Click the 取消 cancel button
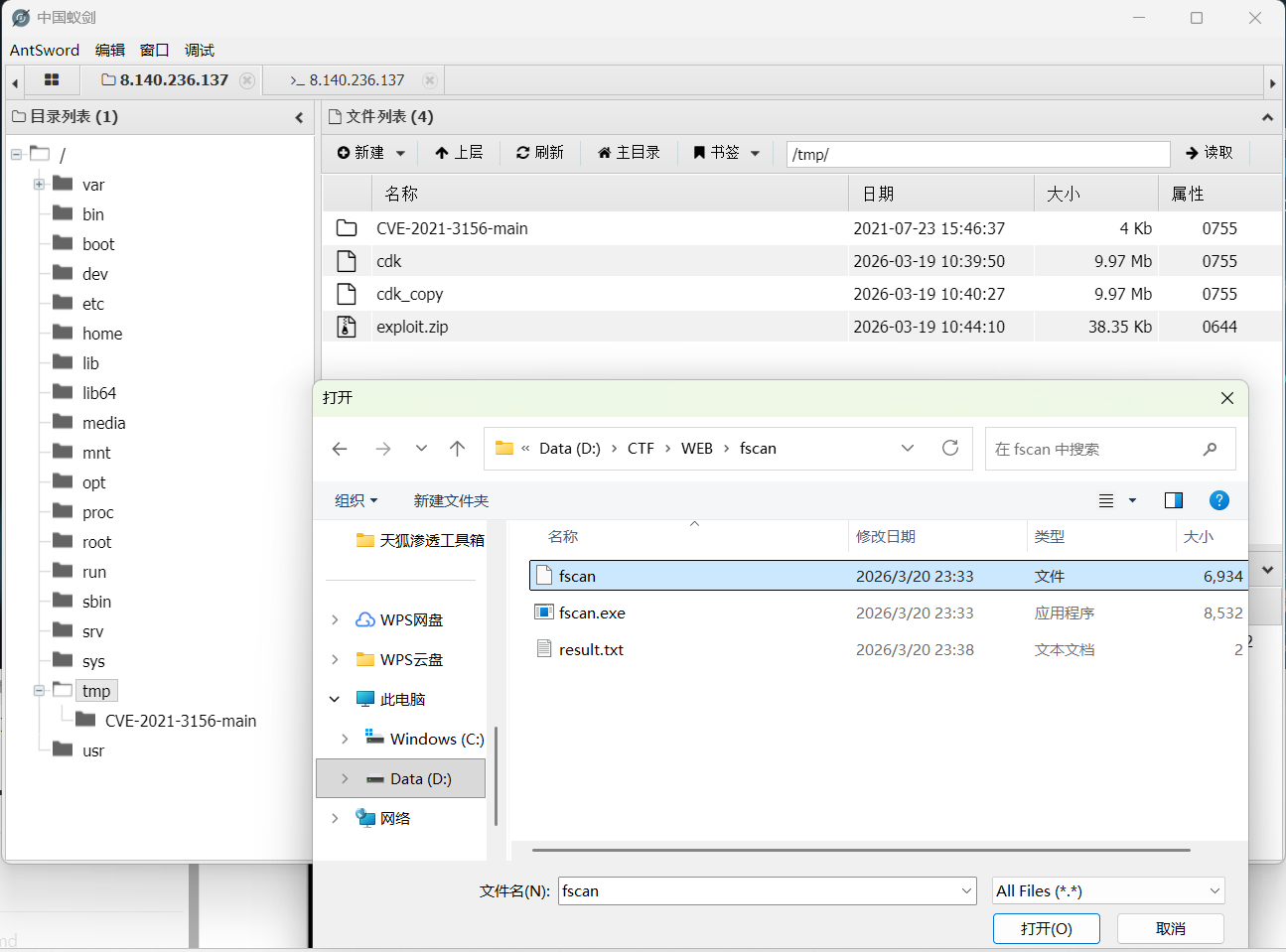 click(x=1170, y=929)
